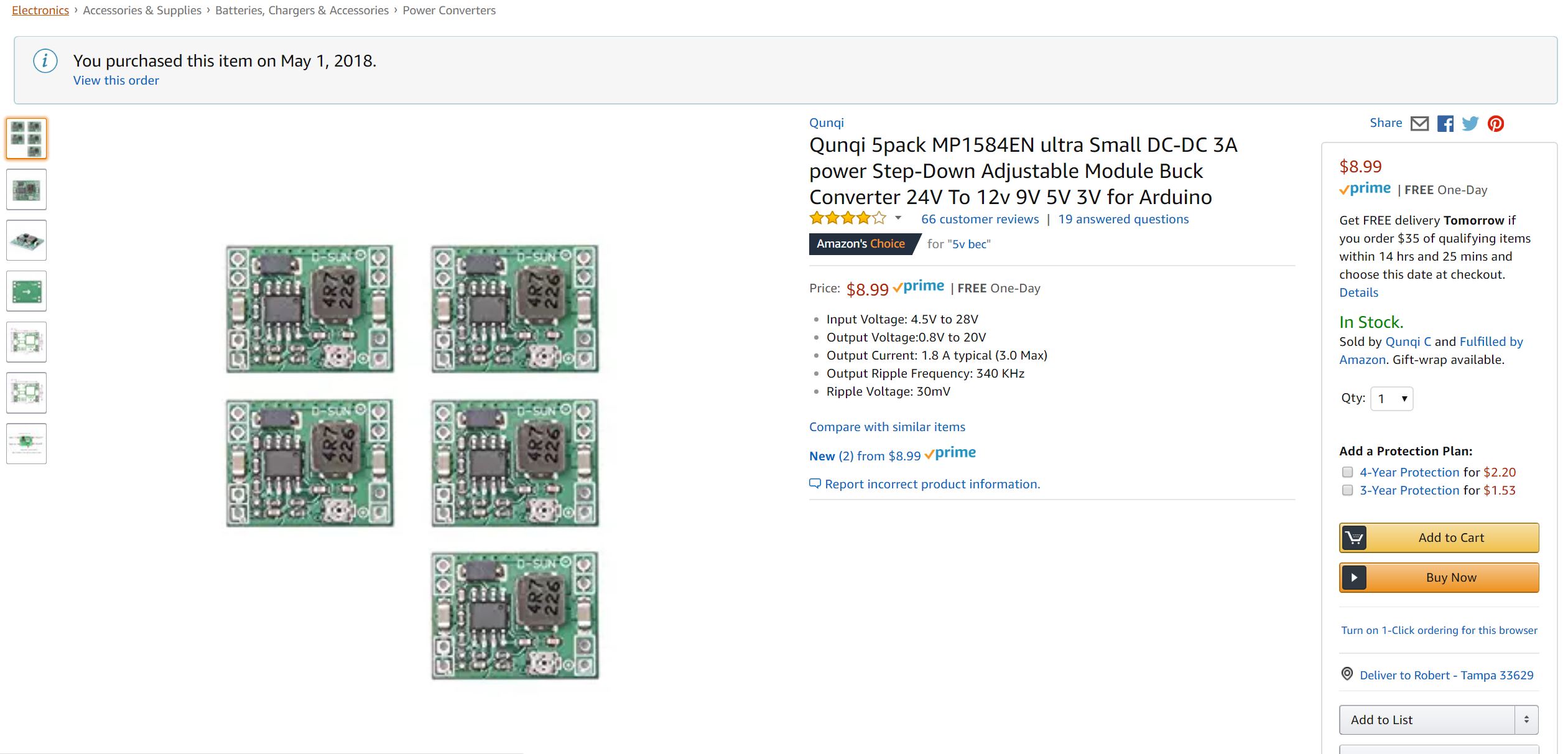Click View this order link
1568x754 pixels.
(116, 80)
